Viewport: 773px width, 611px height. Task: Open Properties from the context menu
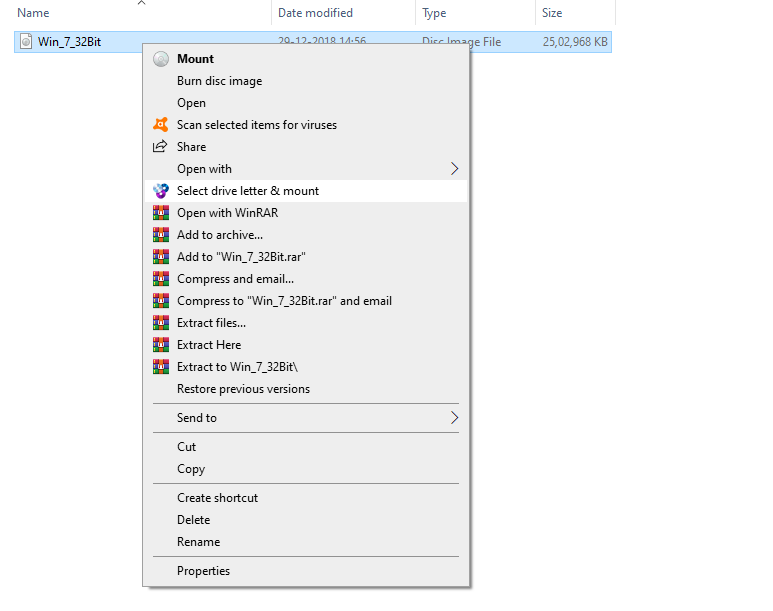(306, 571)
